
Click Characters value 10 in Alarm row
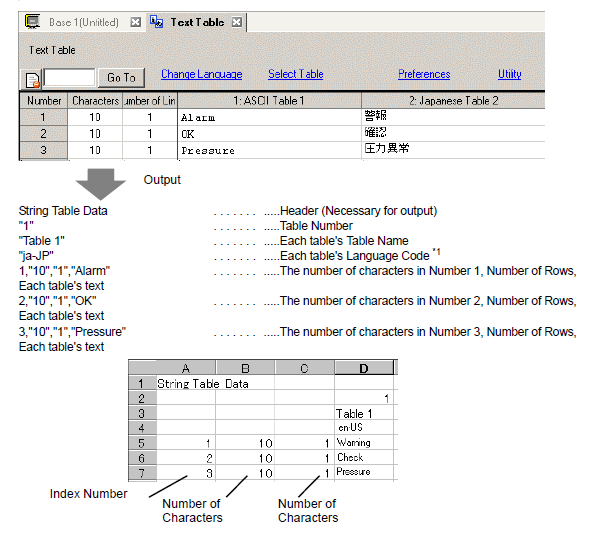[95, 117]
